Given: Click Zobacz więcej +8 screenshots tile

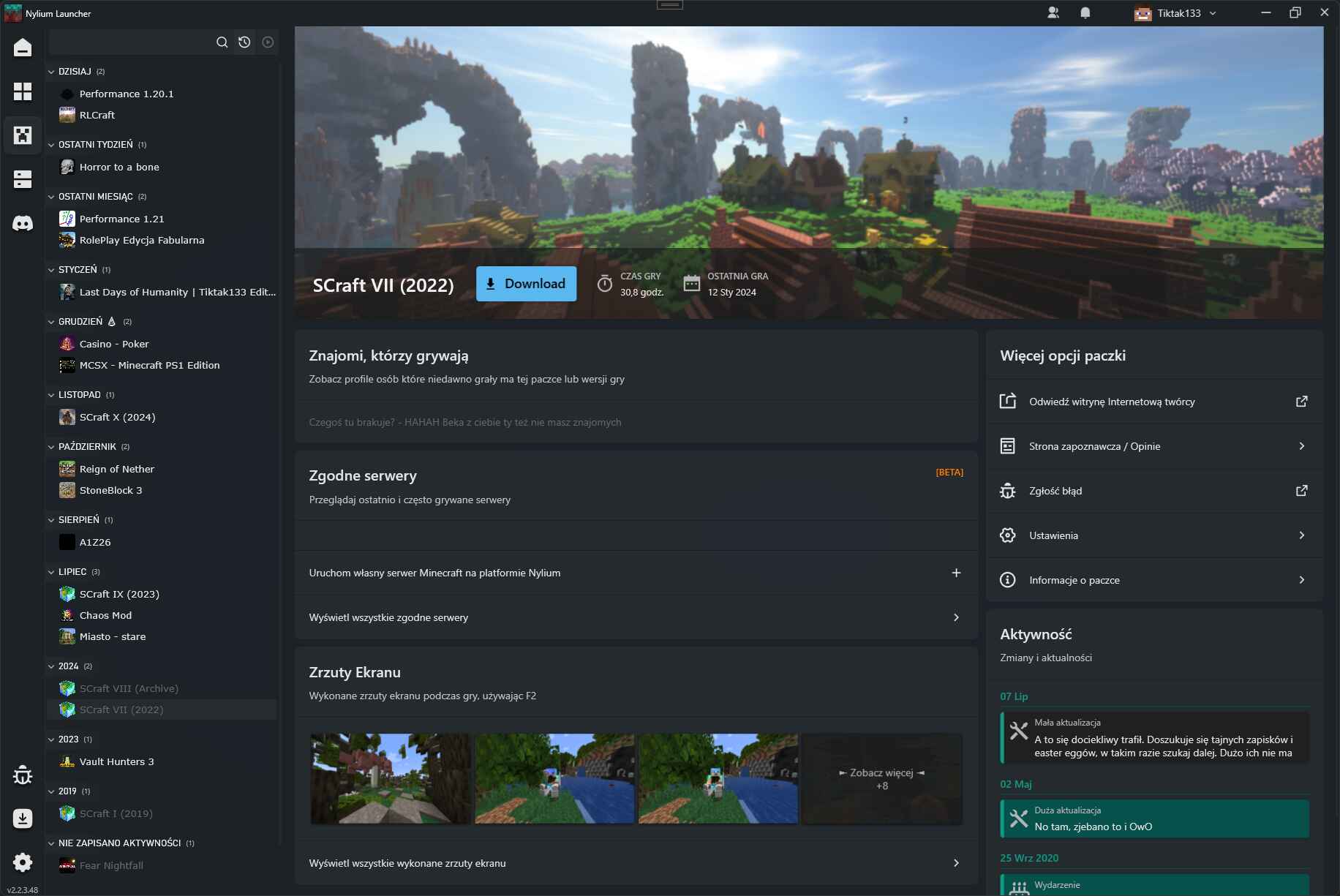Looking at the screenshot, I should pyautogui.click(x=881, y=779).
